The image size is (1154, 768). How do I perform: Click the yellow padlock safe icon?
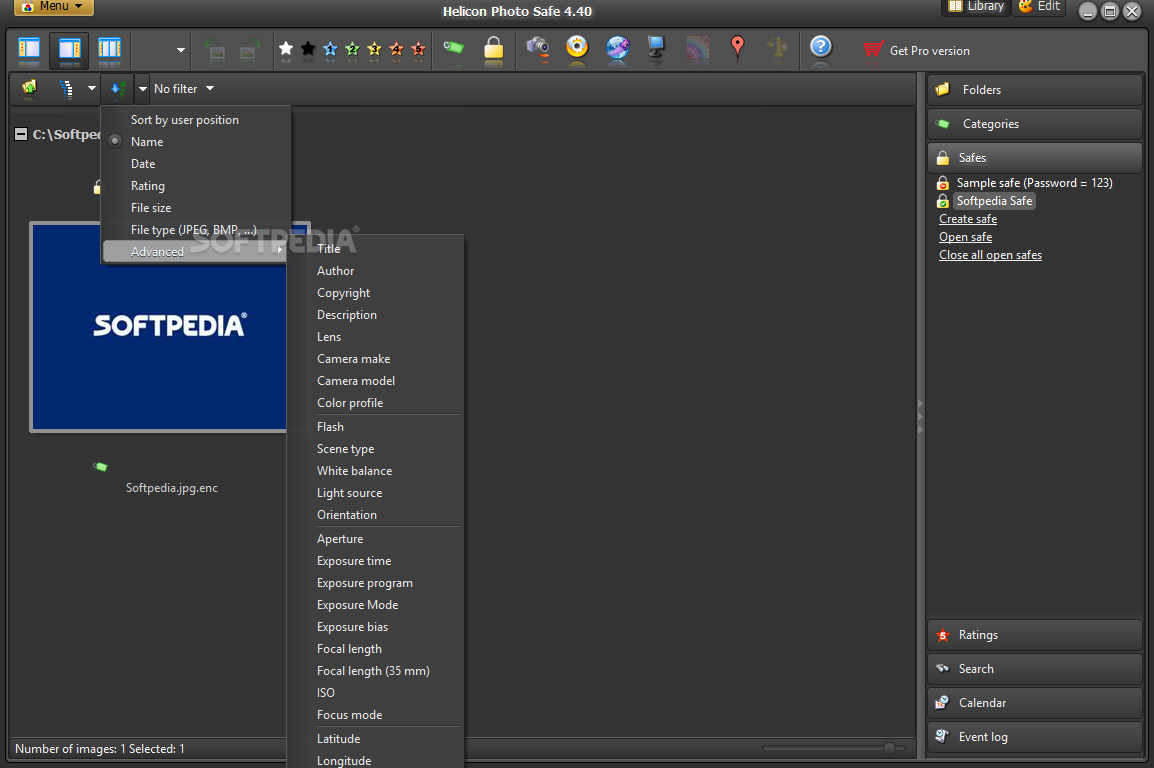494,49
